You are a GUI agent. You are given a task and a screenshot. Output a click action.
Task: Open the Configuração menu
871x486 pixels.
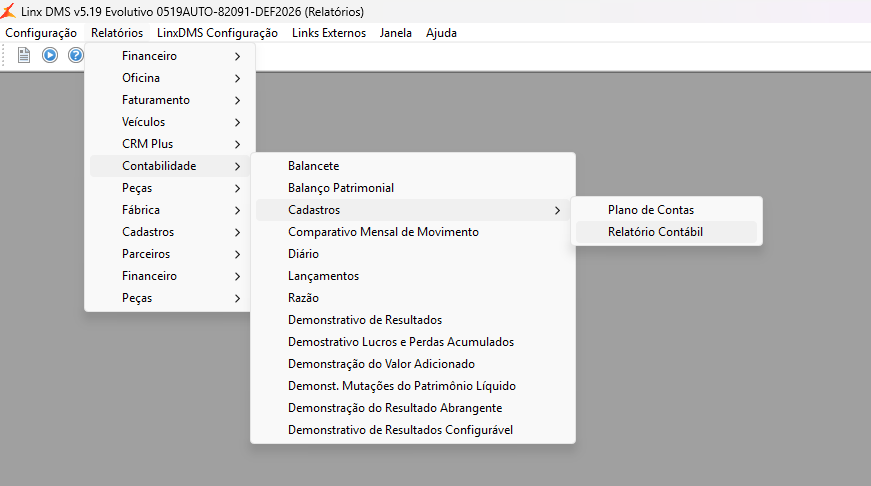[x=41, y=33]
